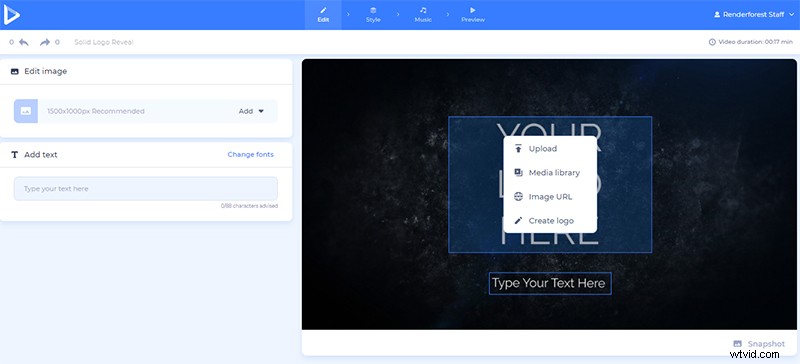Click the Renderforest logo icon
800x364 pixels.
point(11,15)
